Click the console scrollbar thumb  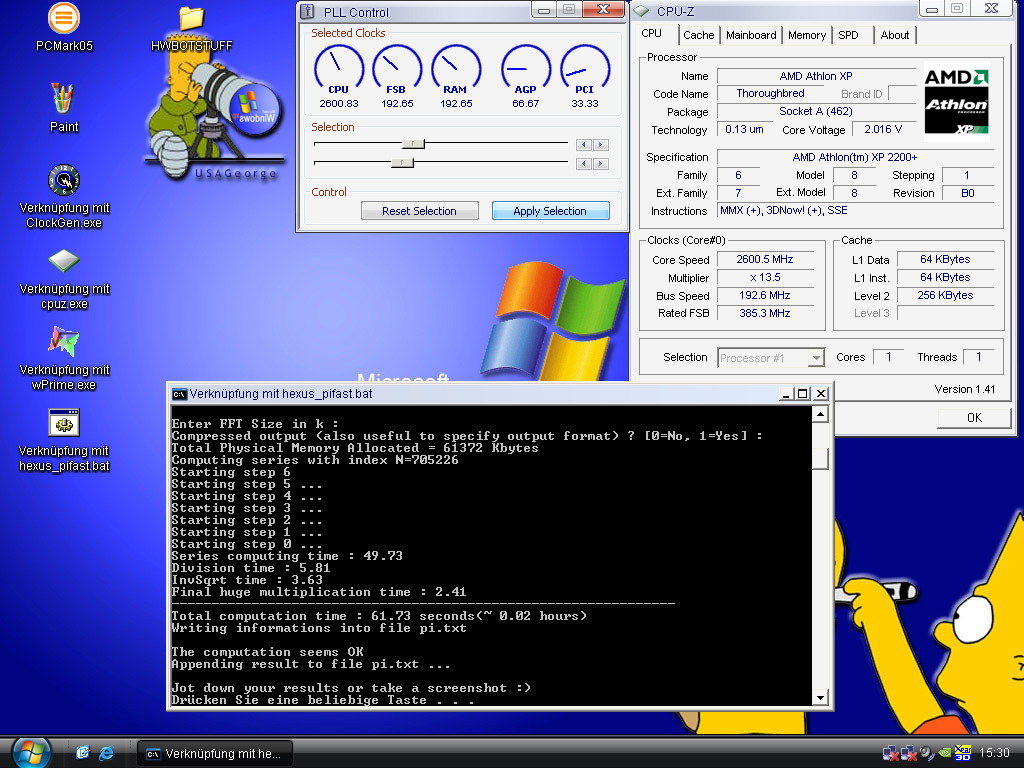pyautogui.click(x=820, y=458)
